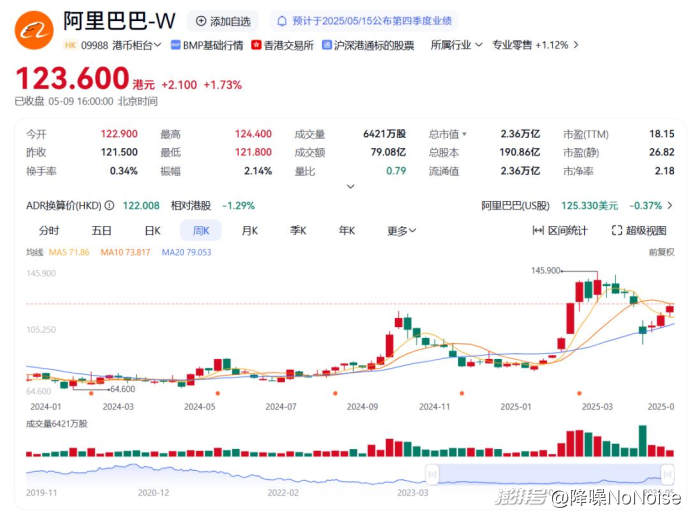The width and height of the screenshot is (690, 518).
Task: Click the tallest green volume bar
Action: coord(642,441)
